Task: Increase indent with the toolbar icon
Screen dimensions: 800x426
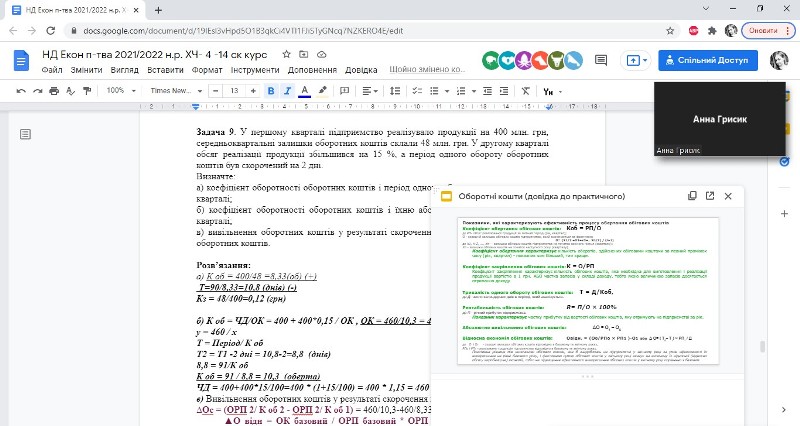Action: coord(504,91)
